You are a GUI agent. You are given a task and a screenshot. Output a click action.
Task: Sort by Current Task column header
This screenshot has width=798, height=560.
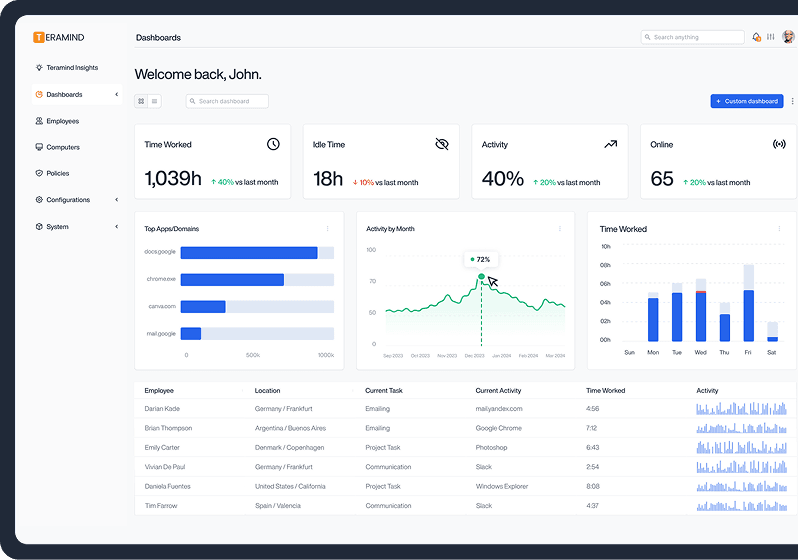[x=384, y=390]
